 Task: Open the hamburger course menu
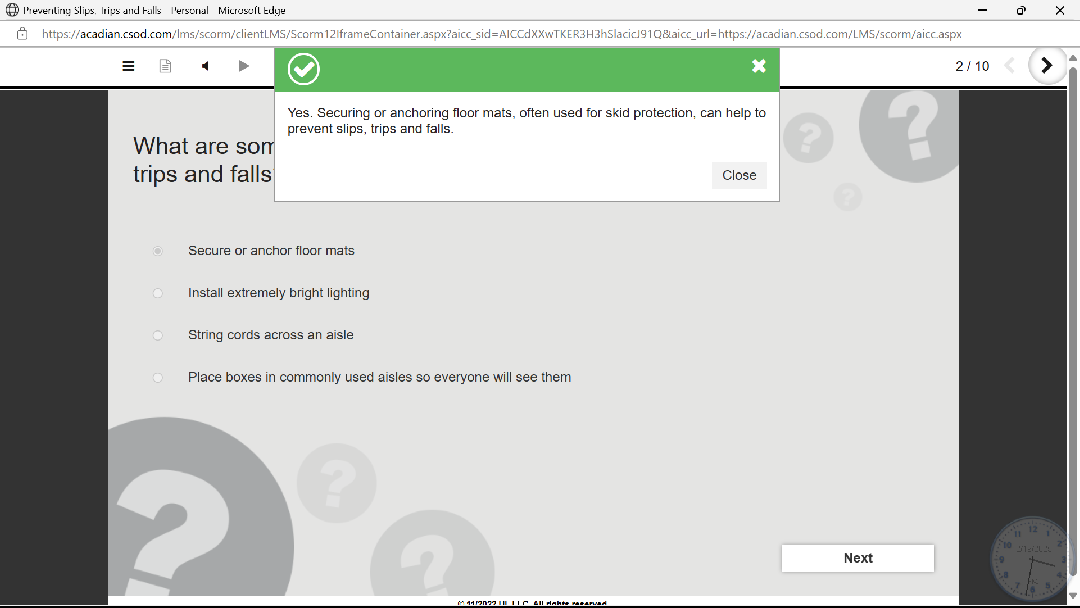(128, 66)
